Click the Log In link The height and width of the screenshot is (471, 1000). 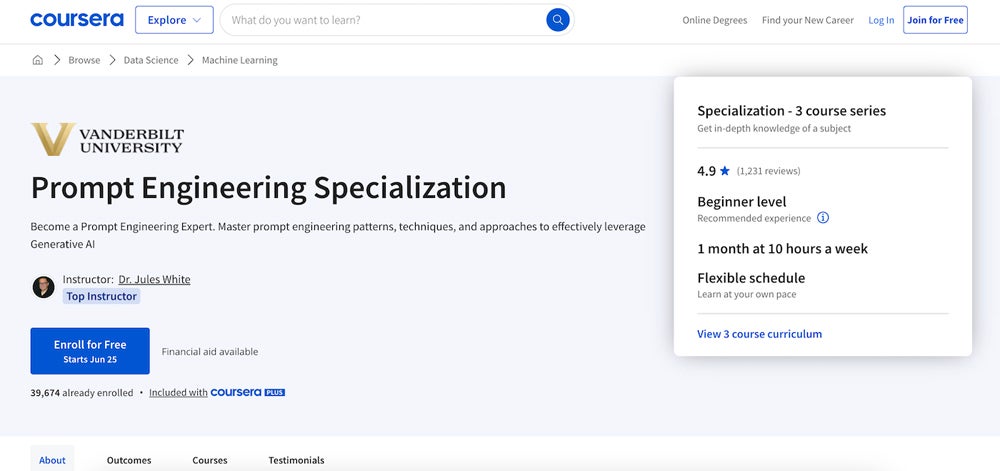pyautogui.click(x=881, y=20)
